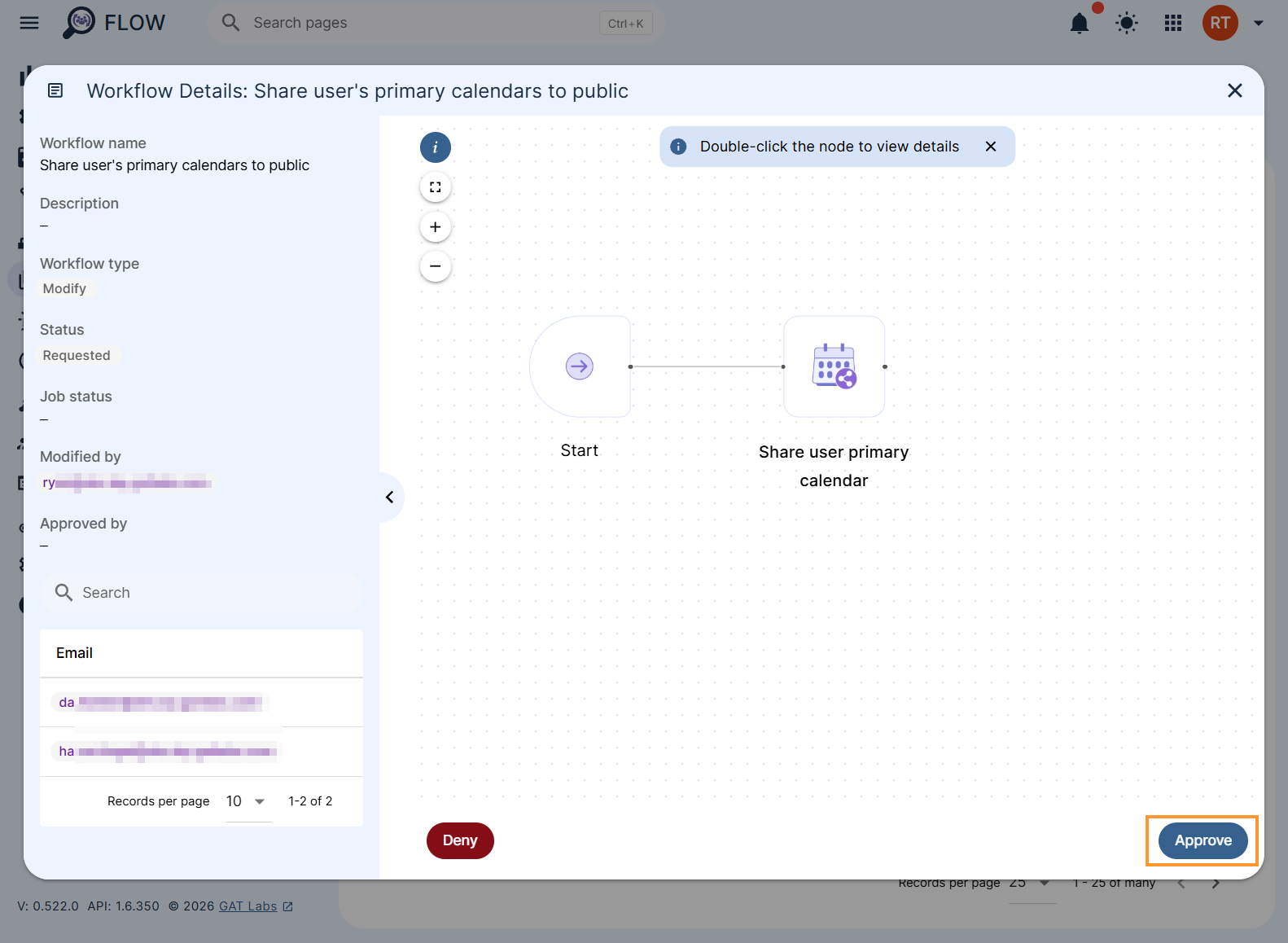Screen dimensions: 1288x943
Task: Collapse the details side panel
Action: tap(390, 497)
